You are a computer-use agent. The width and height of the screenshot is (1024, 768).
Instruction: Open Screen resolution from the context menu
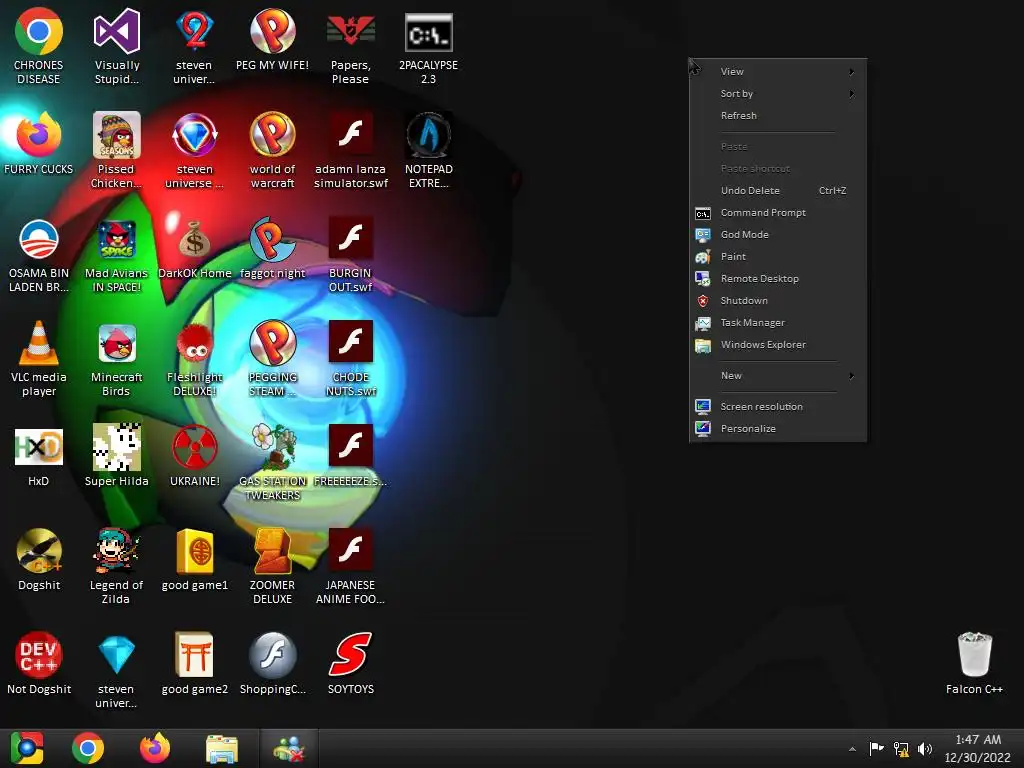pos(777,407)
